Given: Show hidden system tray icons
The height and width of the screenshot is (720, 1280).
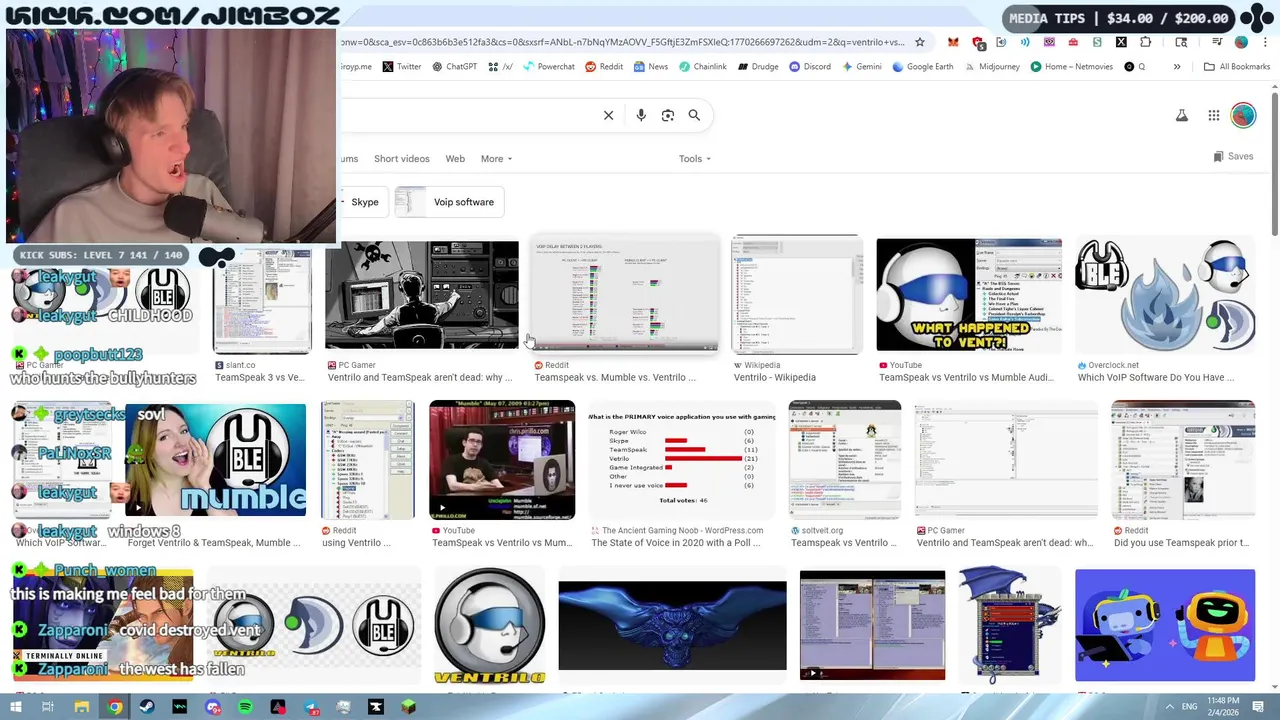Looking at the screenshot, I should [x=1170, y=707].
